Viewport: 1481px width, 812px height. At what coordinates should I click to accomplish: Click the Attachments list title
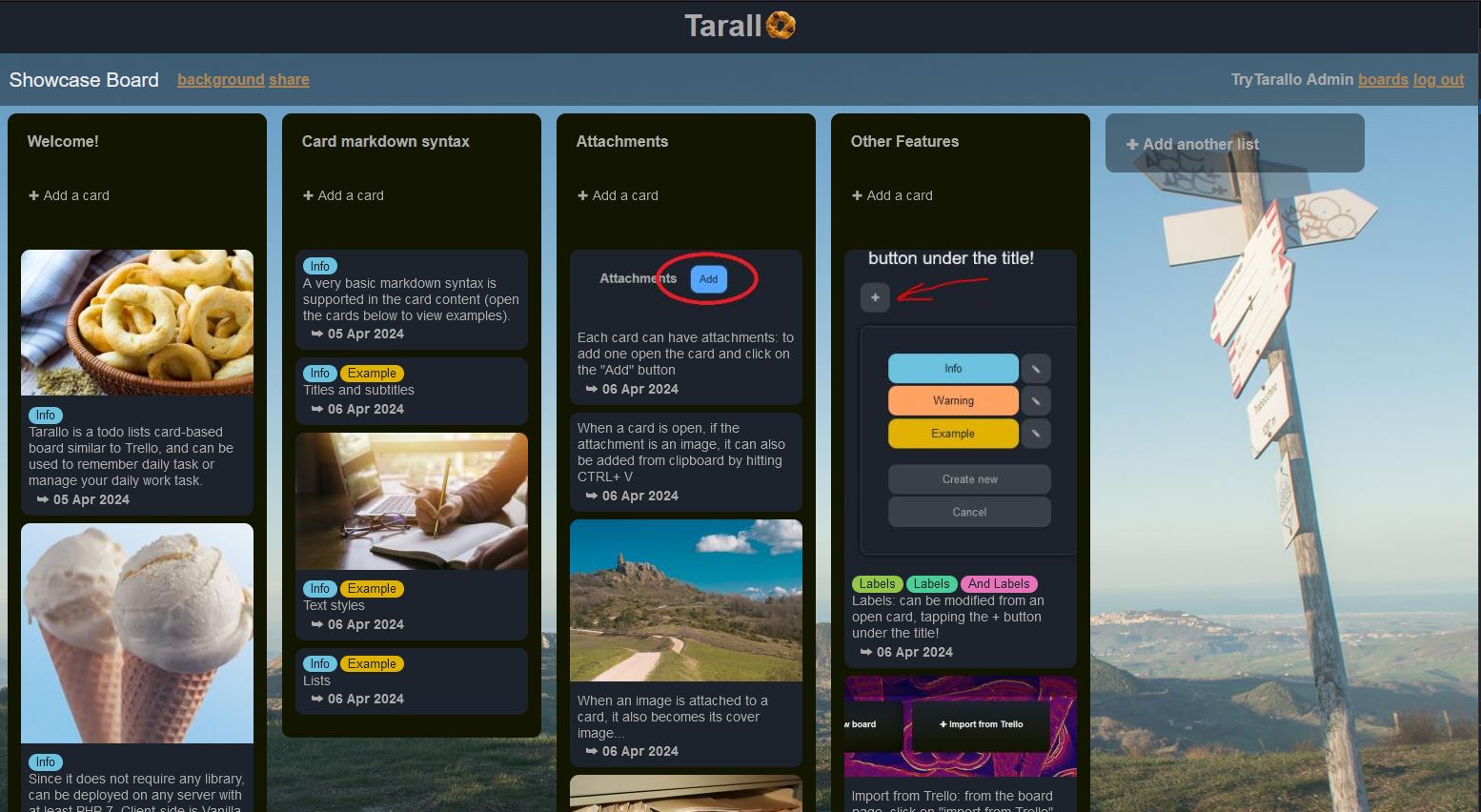point(622,141)
